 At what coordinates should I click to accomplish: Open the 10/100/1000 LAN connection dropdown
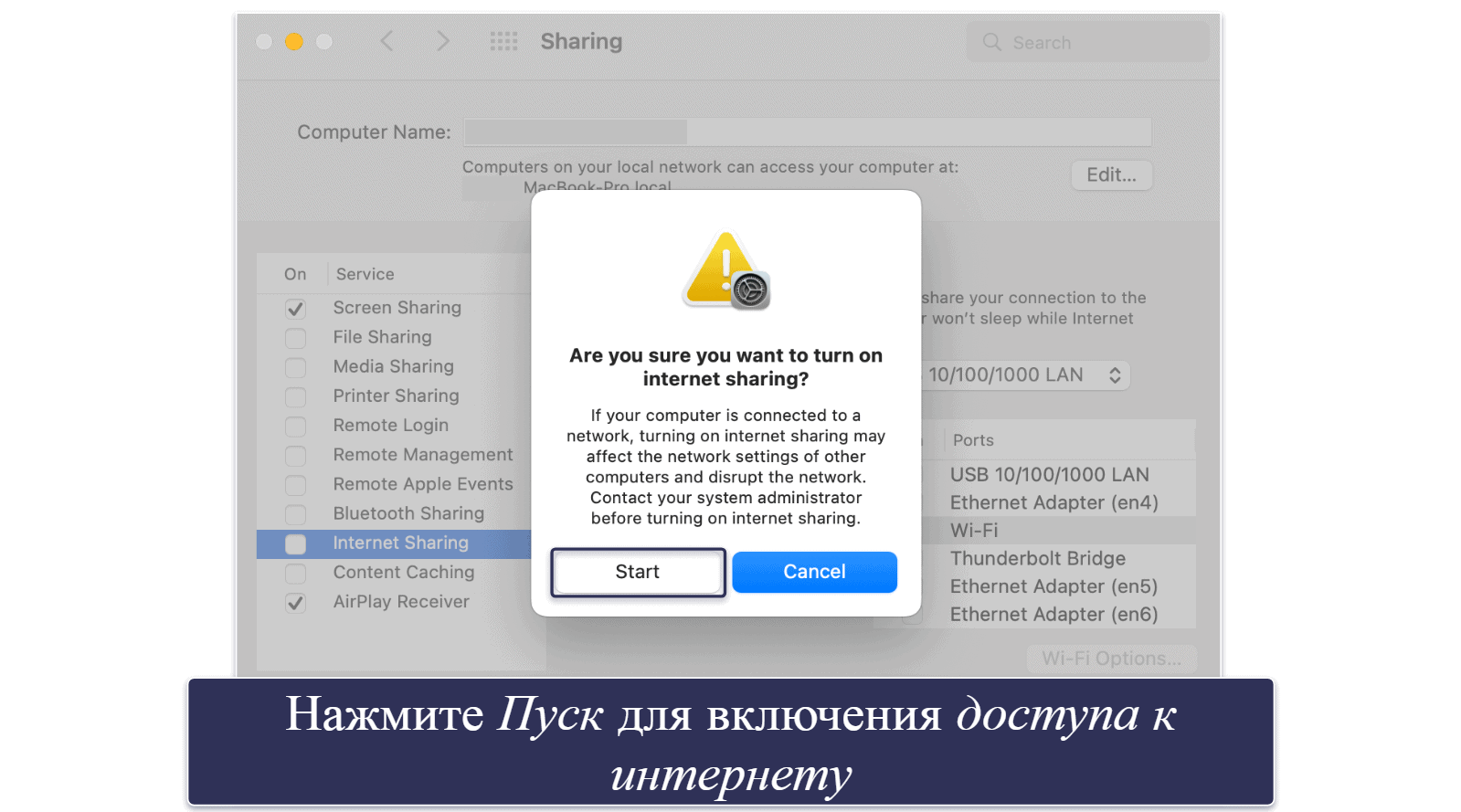1025,375
